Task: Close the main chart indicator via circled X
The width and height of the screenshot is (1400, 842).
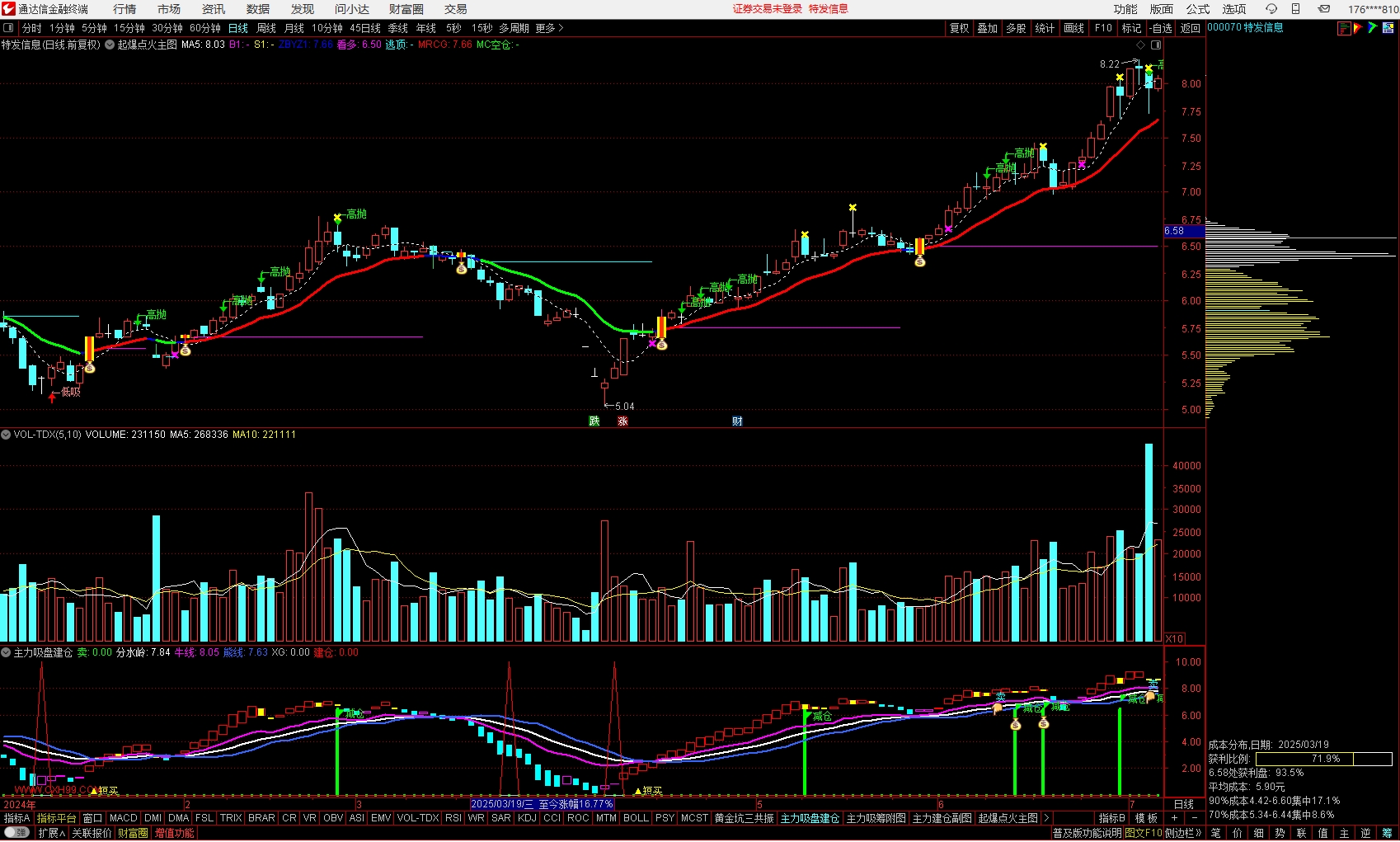Action: (108, 45)
